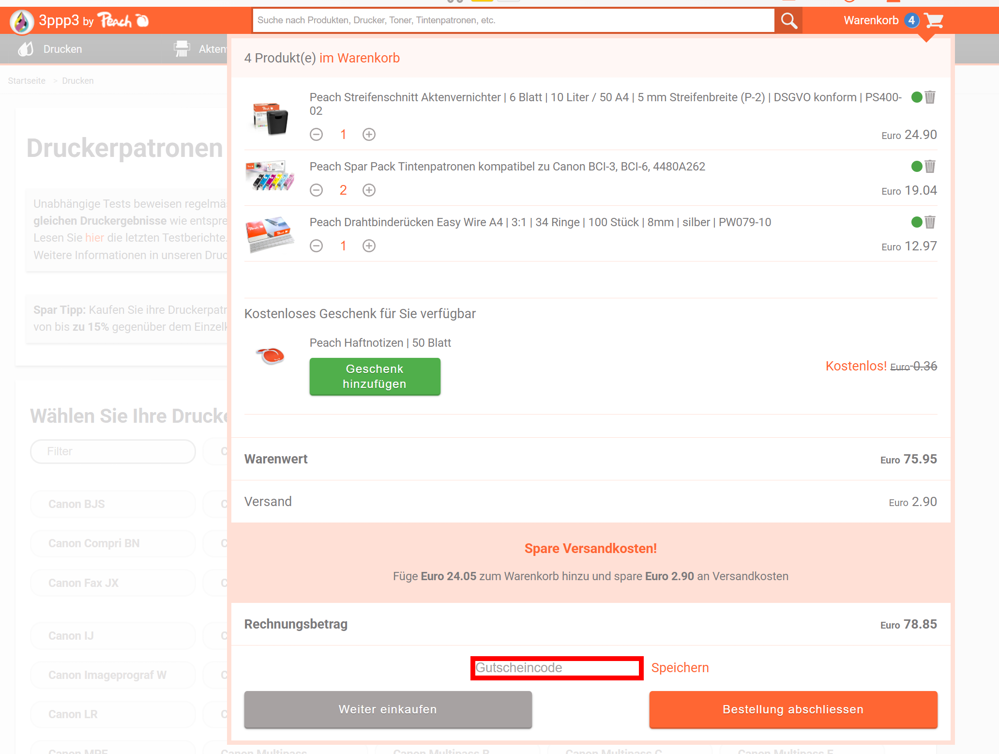Click the green availability dot for Tintenpatronen

tap(917, 166)
